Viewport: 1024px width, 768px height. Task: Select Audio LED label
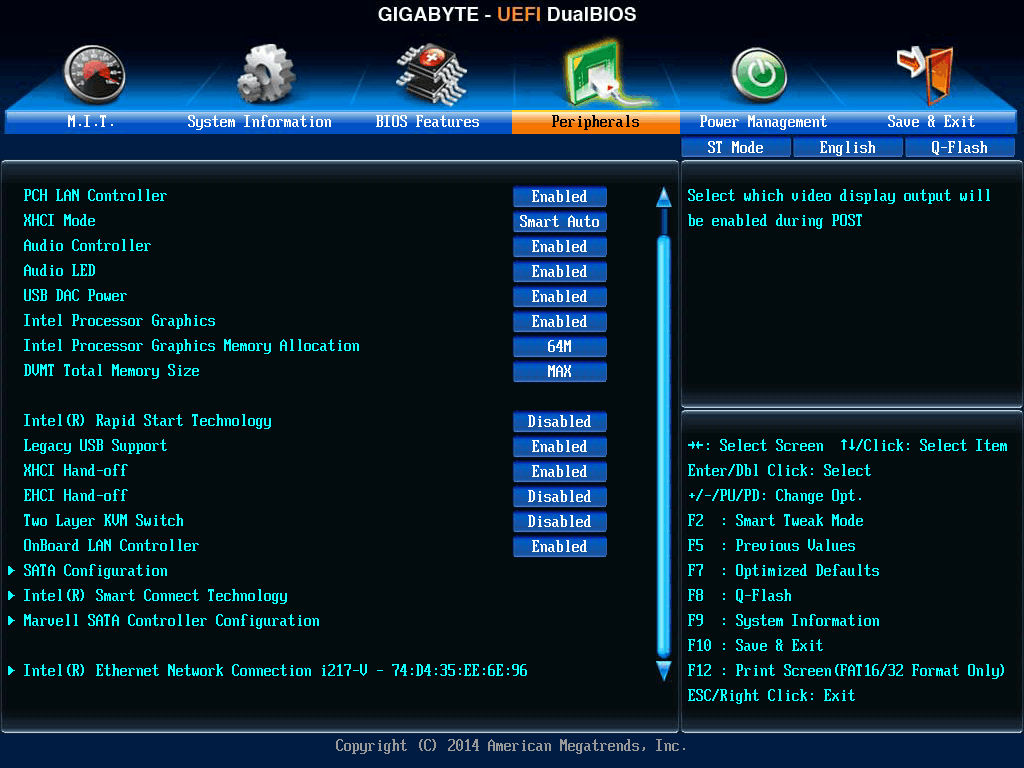tap(59, 270)
